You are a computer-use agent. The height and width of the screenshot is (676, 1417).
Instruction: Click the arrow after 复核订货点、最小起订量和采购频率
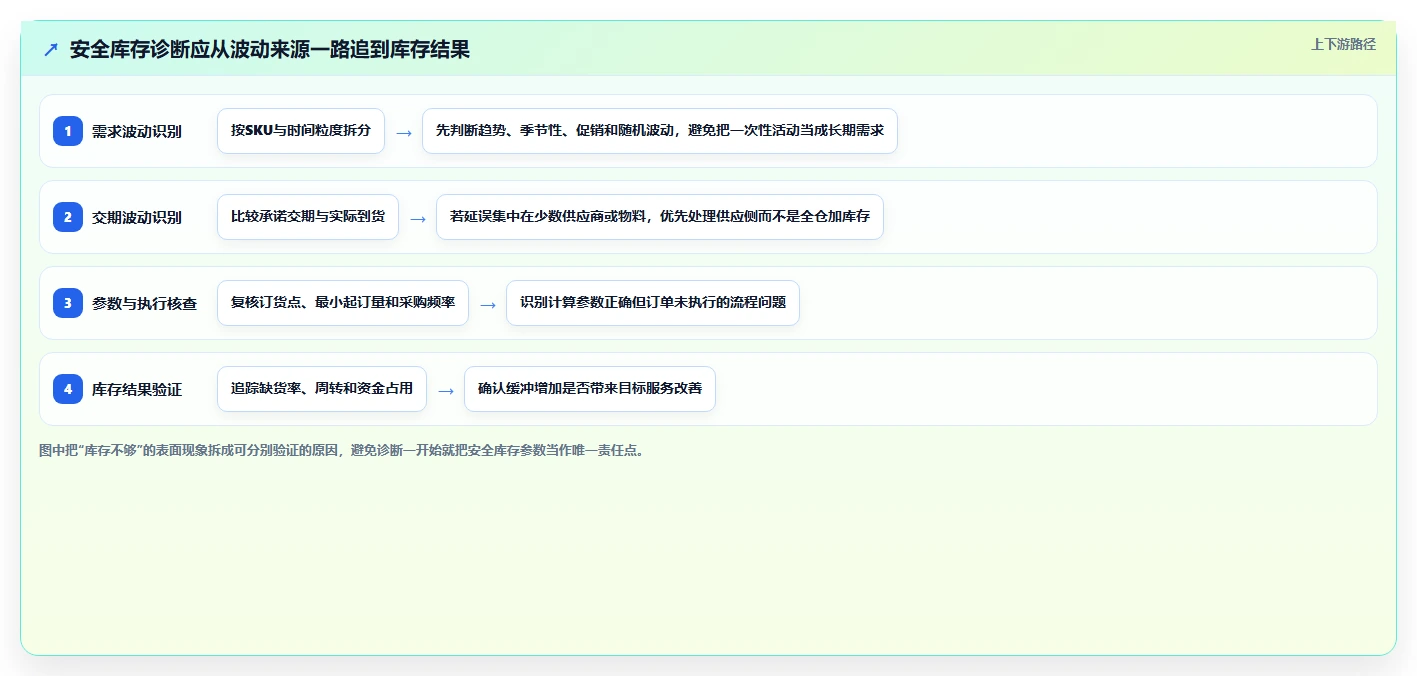tap(488, 304)
